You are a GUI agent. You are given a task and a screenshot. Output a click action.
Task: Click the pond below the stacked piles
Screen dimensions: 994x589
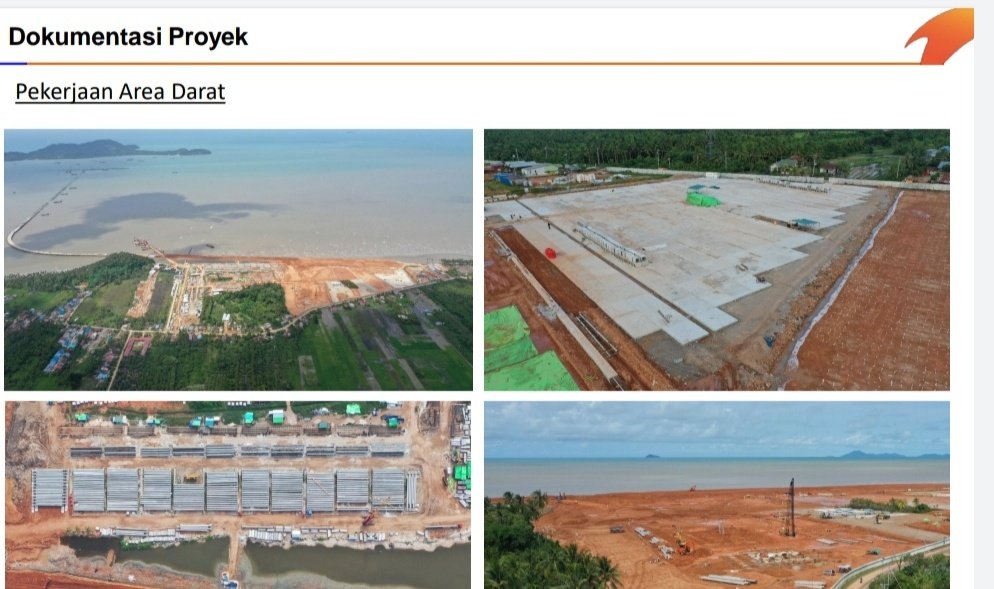[266, 559]
